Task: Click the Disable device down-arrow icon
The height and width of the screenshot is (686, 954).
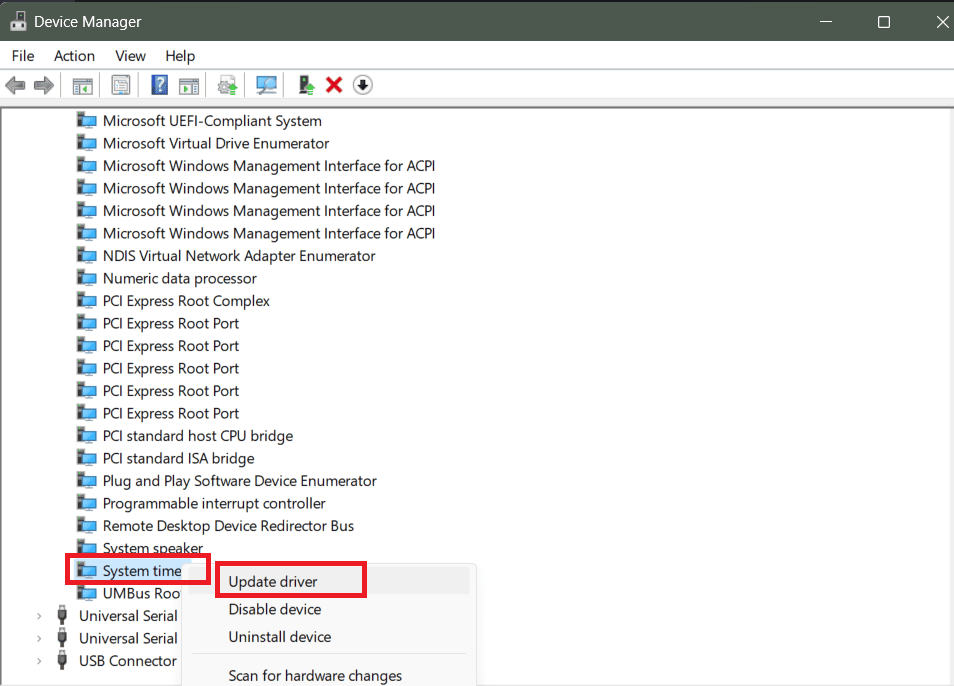Action: (362, 85)
